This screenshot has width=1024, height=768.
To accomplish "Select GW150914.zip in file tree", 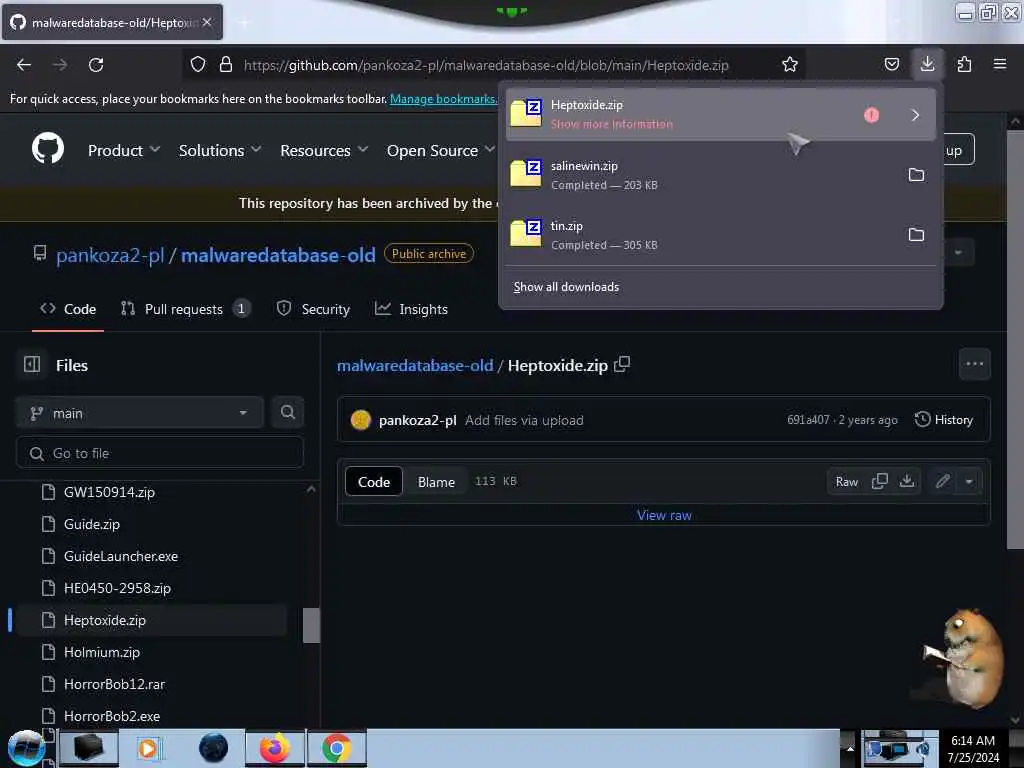I will coord(109,492).
